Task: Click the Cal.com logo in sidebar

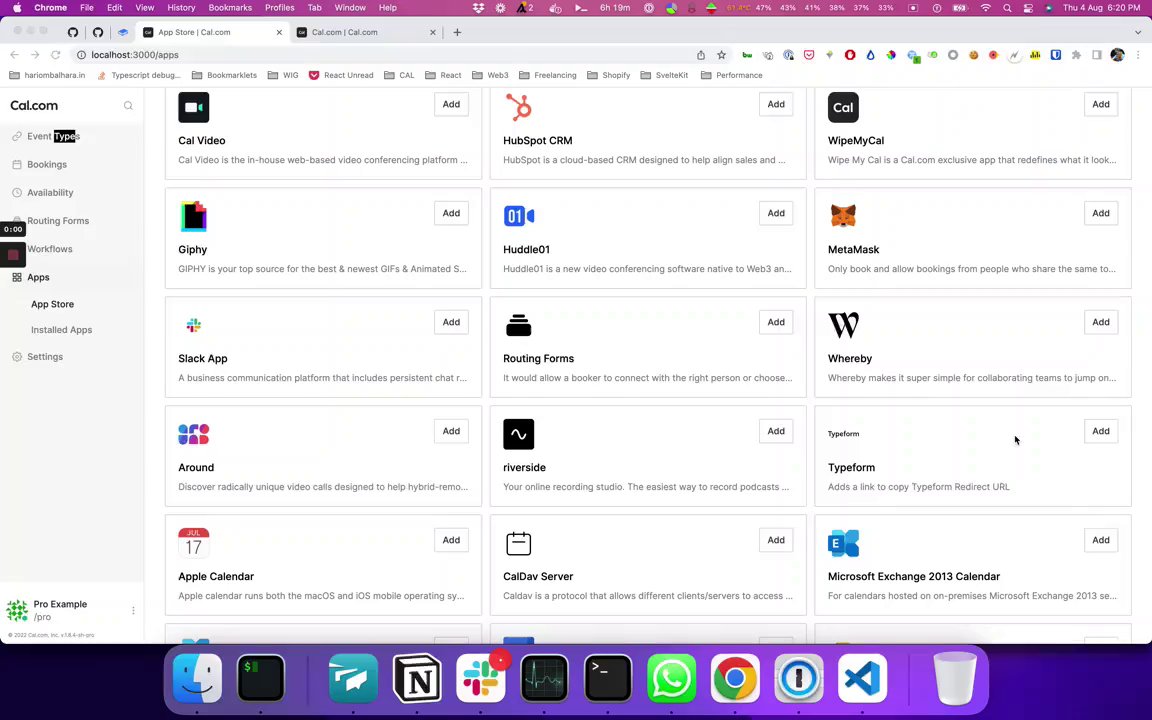Action: coord(34,106)
